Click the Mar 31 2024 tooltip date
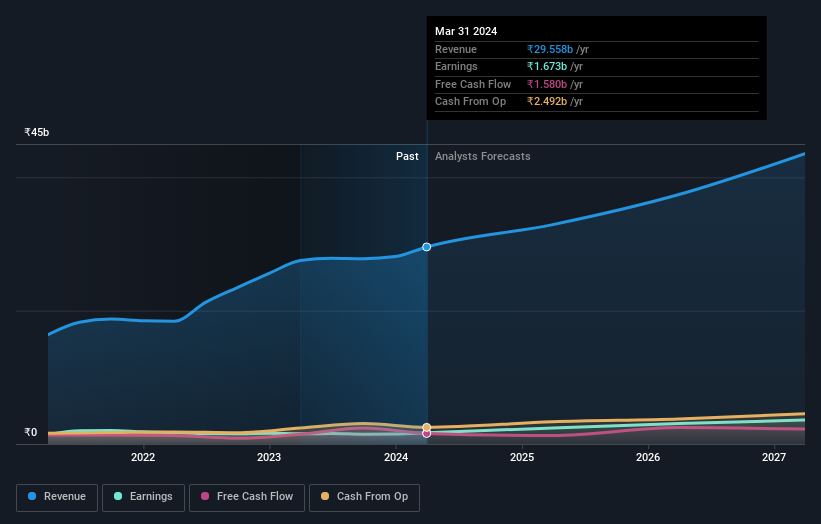Viewport: 821px width, 524px height. 466,31
